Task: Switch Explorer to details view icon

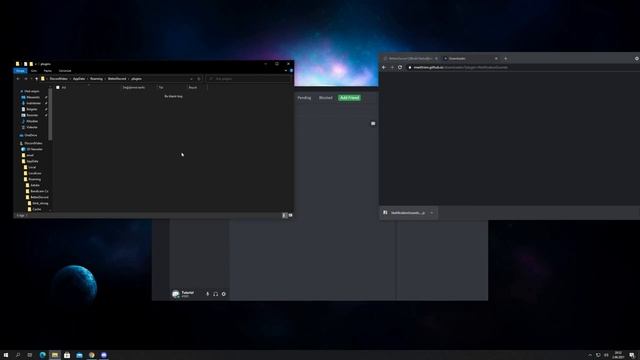Action: pyautogui.click(x=285, y=215)
